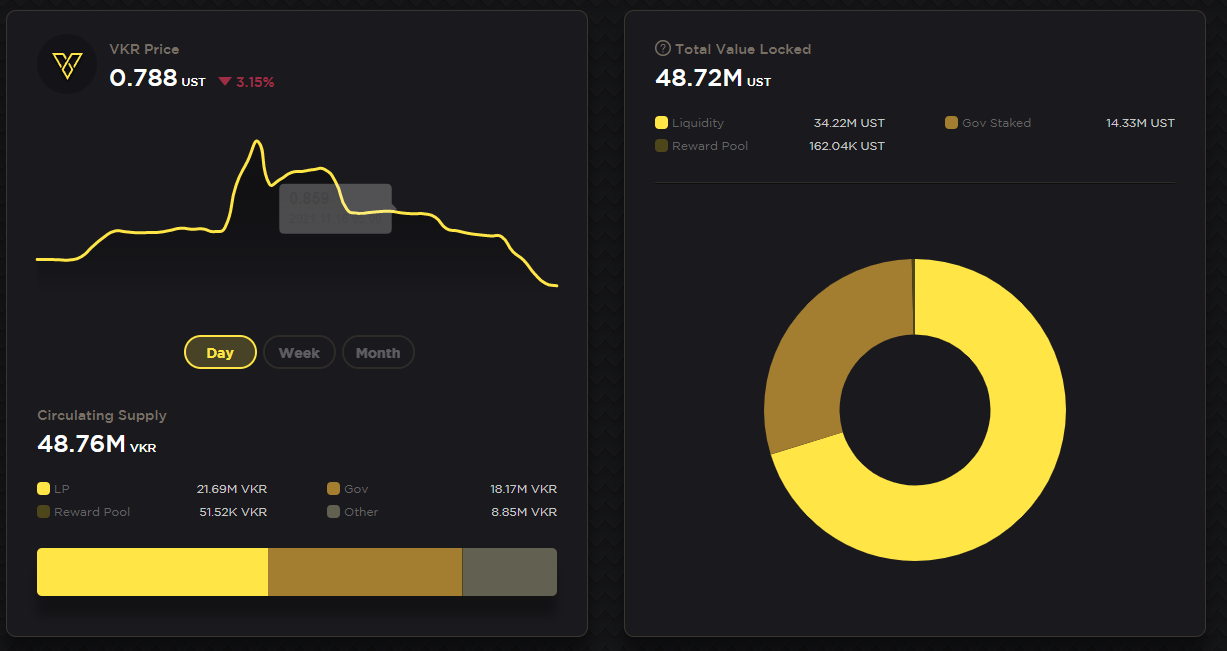This screenshot has width=1227, height=651.
Task: Click the Total Value Locked help icon
Action: (x=662, y=48)
